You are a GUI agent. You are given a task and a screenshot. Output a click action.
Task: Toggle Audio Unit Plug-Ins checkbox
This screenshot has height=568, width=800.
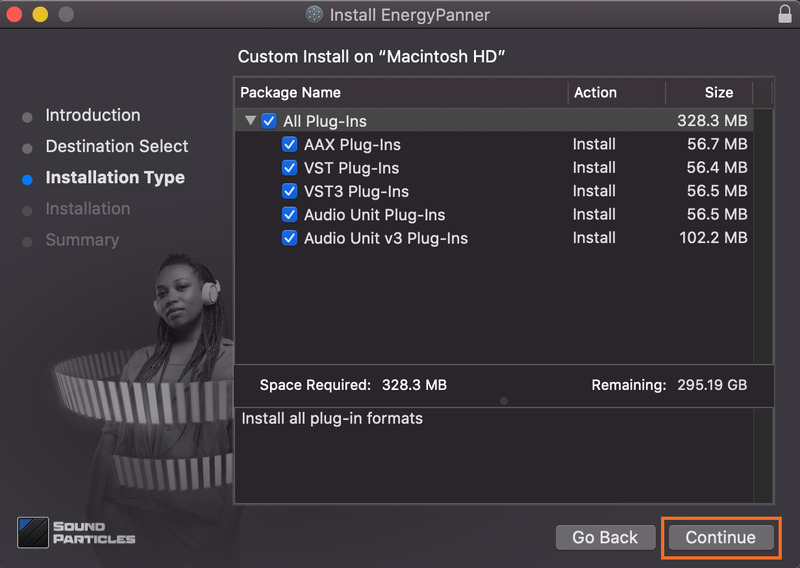(x=290, y=215)
